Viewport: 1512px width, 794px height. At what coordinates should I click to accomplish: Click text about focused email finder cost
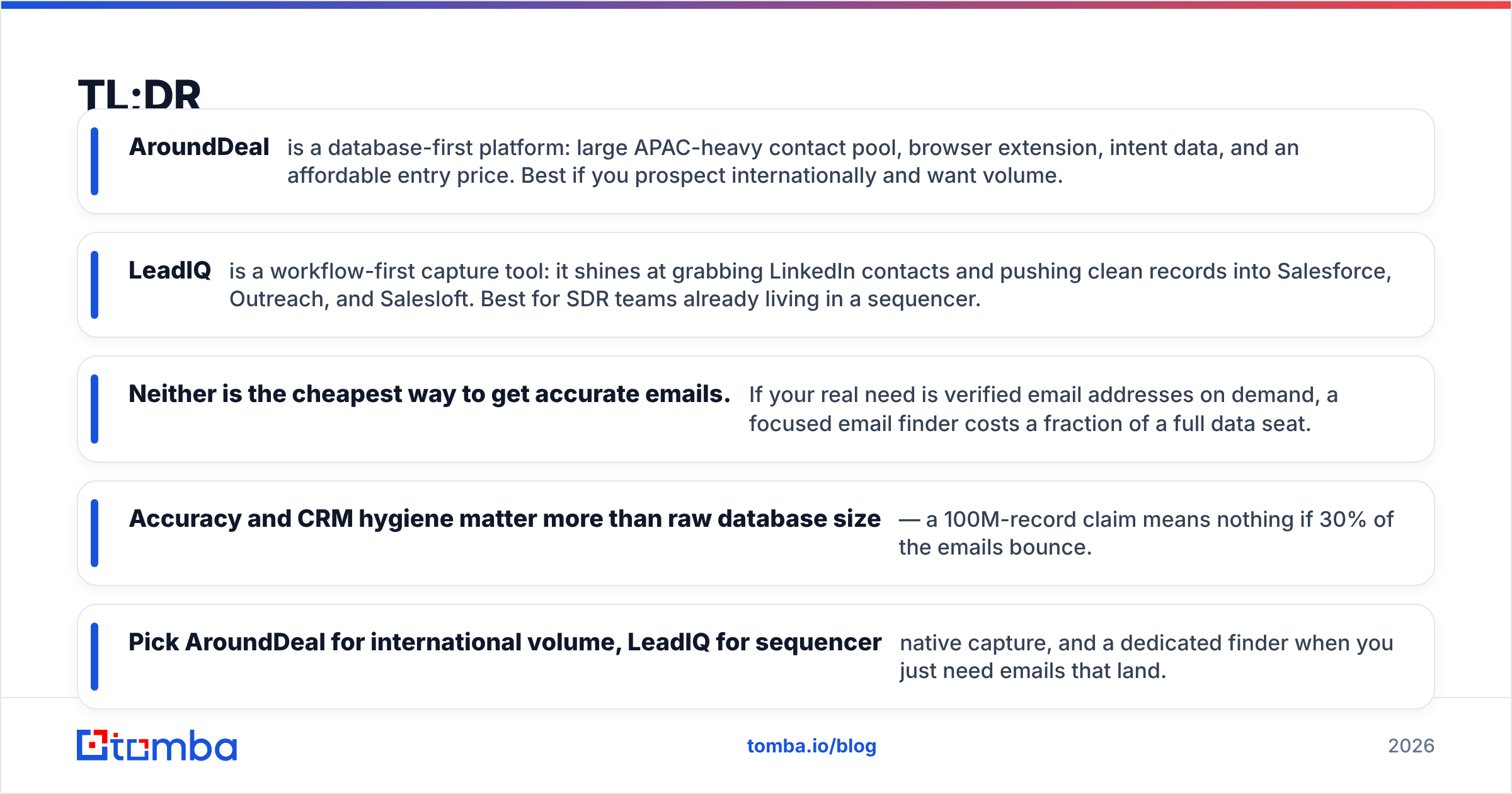(1043, 409)
